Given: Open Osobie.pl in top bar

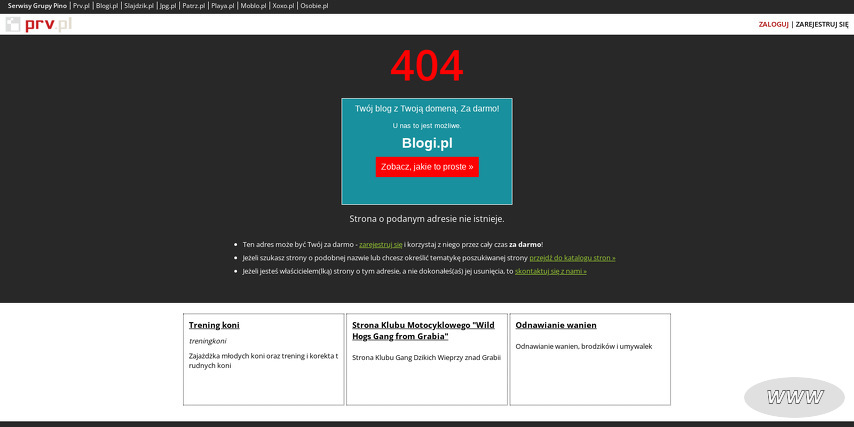Looking at the screenshot, I should [x=314, y=6].
